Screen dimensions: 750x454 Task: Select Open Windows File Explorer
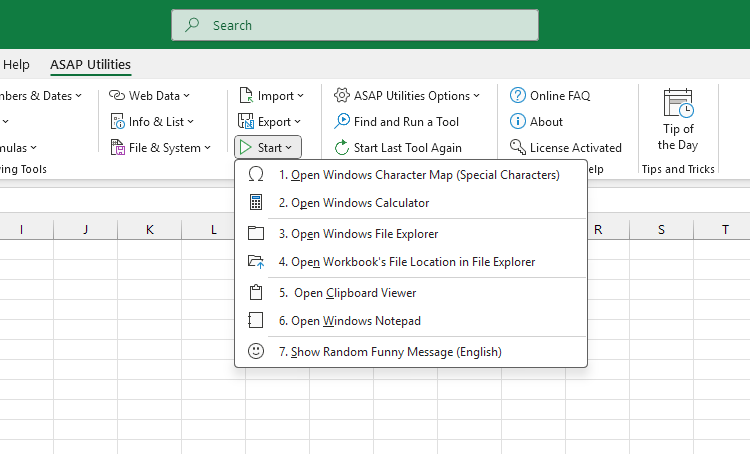coord(411,234)
